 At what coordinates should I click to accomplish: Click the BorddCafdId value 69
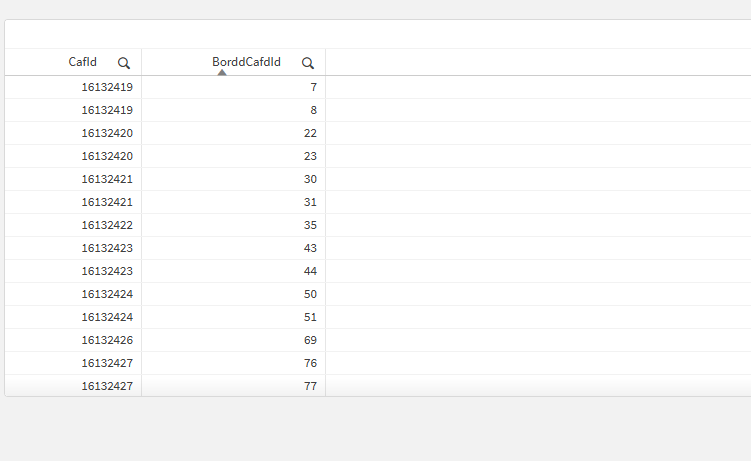pos(310,340)
